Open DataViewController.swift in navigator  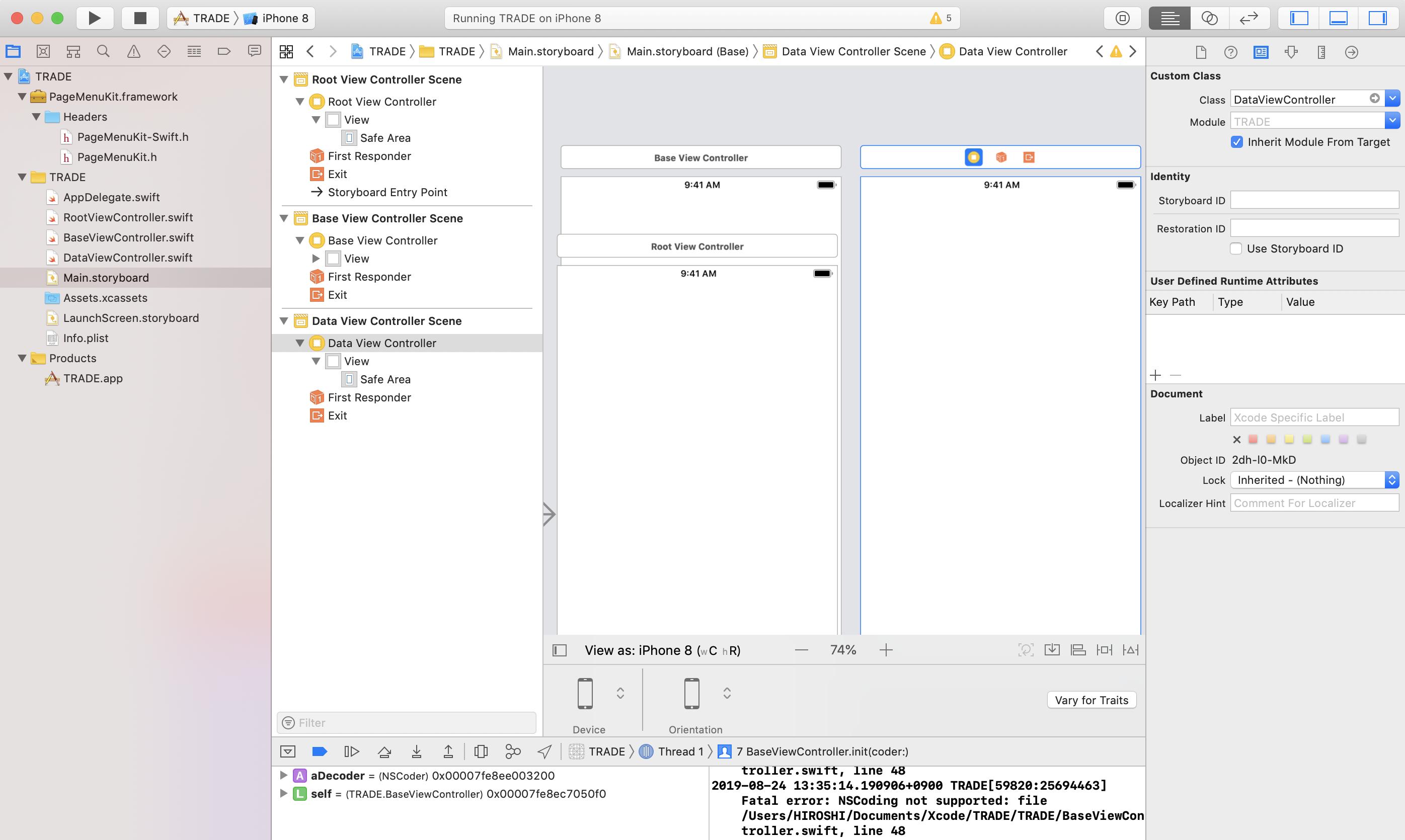[127, 258]
